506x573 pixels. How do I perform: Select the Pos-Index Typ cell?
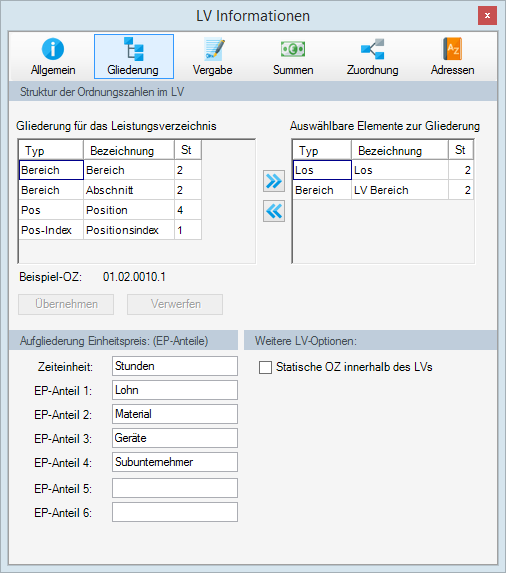51,230
